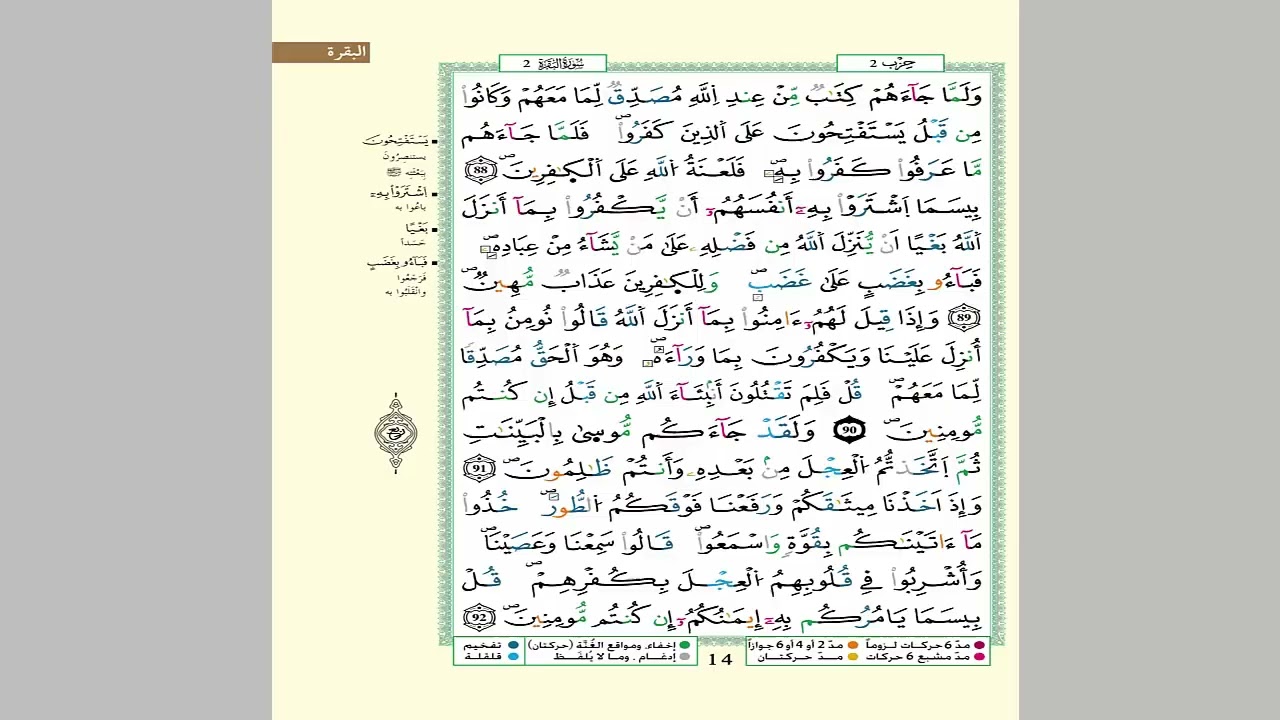Click the black verse 90 marker

point(849,430)
